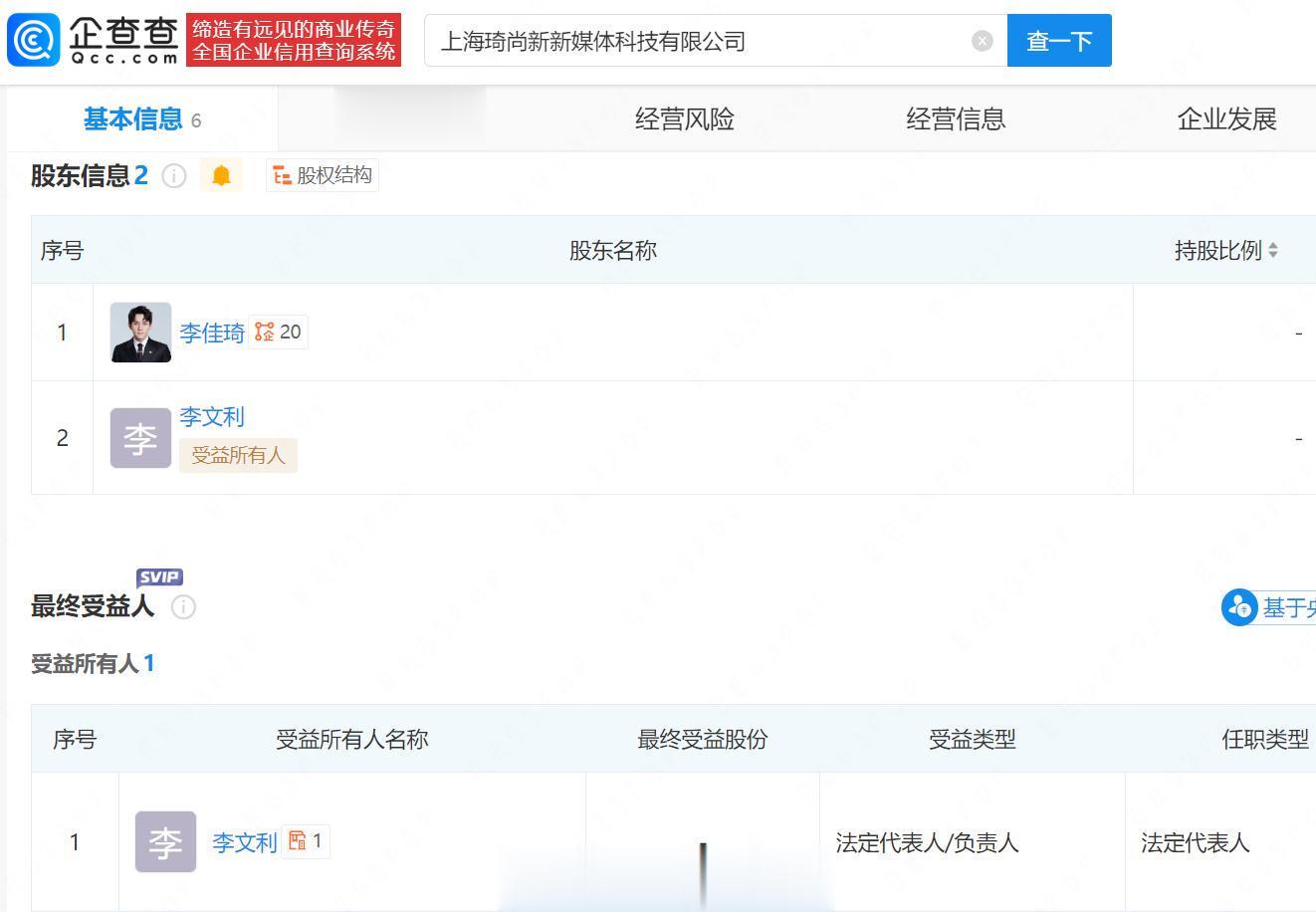The image size is (1316, 912).
Task: Click the 查一下 search button
Action: [1059, 41]
